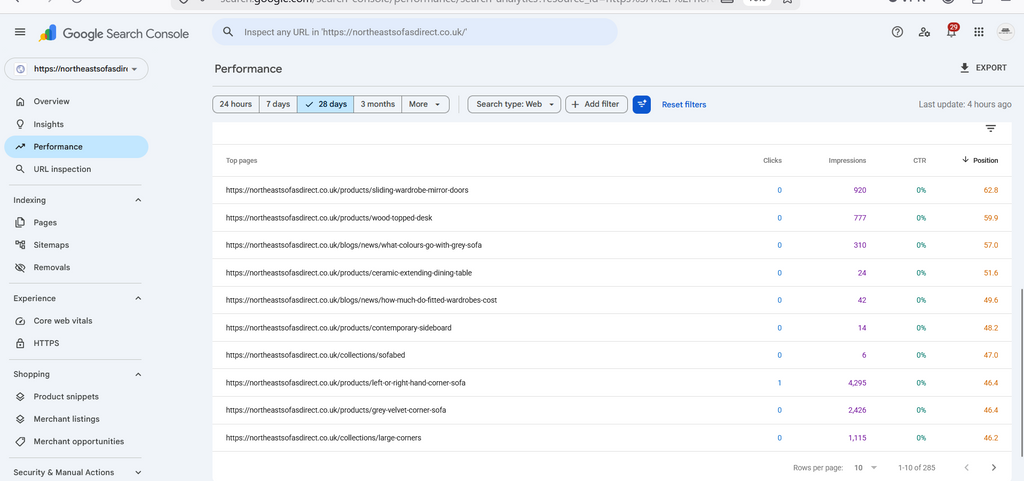
Task: Open Pages under Indexing
Action: coord(76,223)
